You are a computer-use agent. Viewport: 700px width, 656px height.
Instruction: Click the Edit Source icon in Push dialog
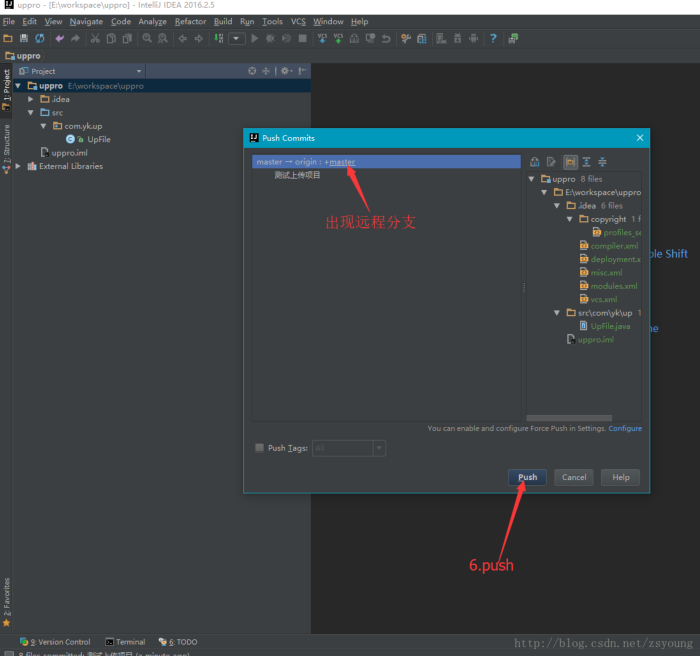tap(552, 162)
